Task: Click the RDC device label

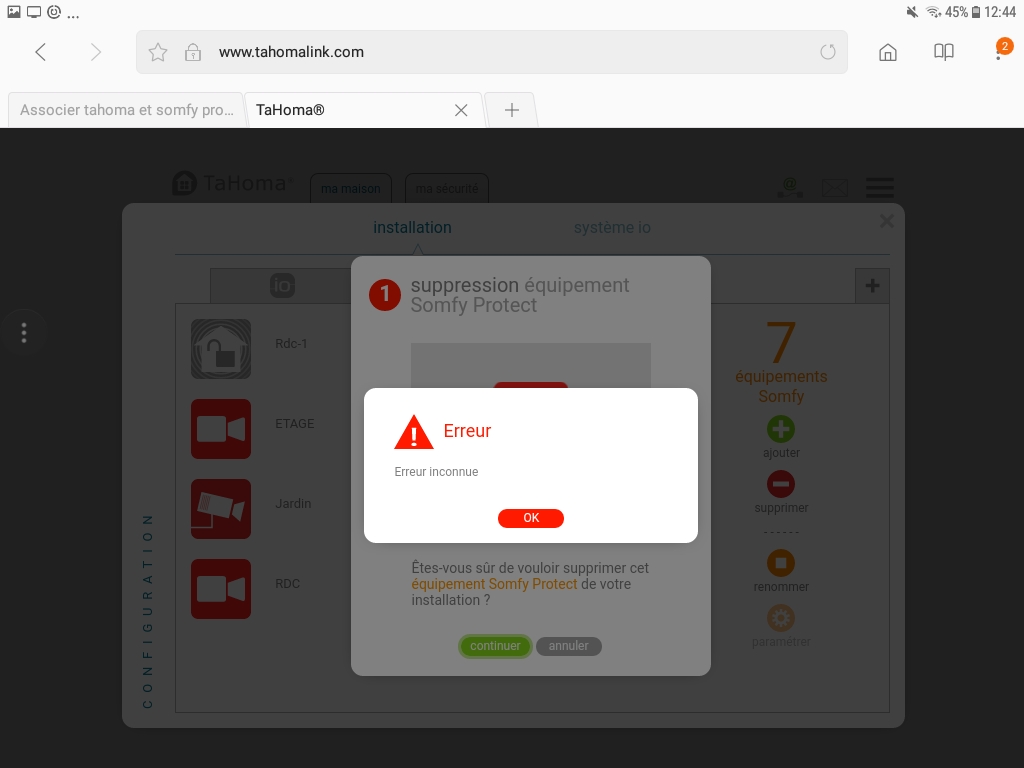Action: [287, 584]
